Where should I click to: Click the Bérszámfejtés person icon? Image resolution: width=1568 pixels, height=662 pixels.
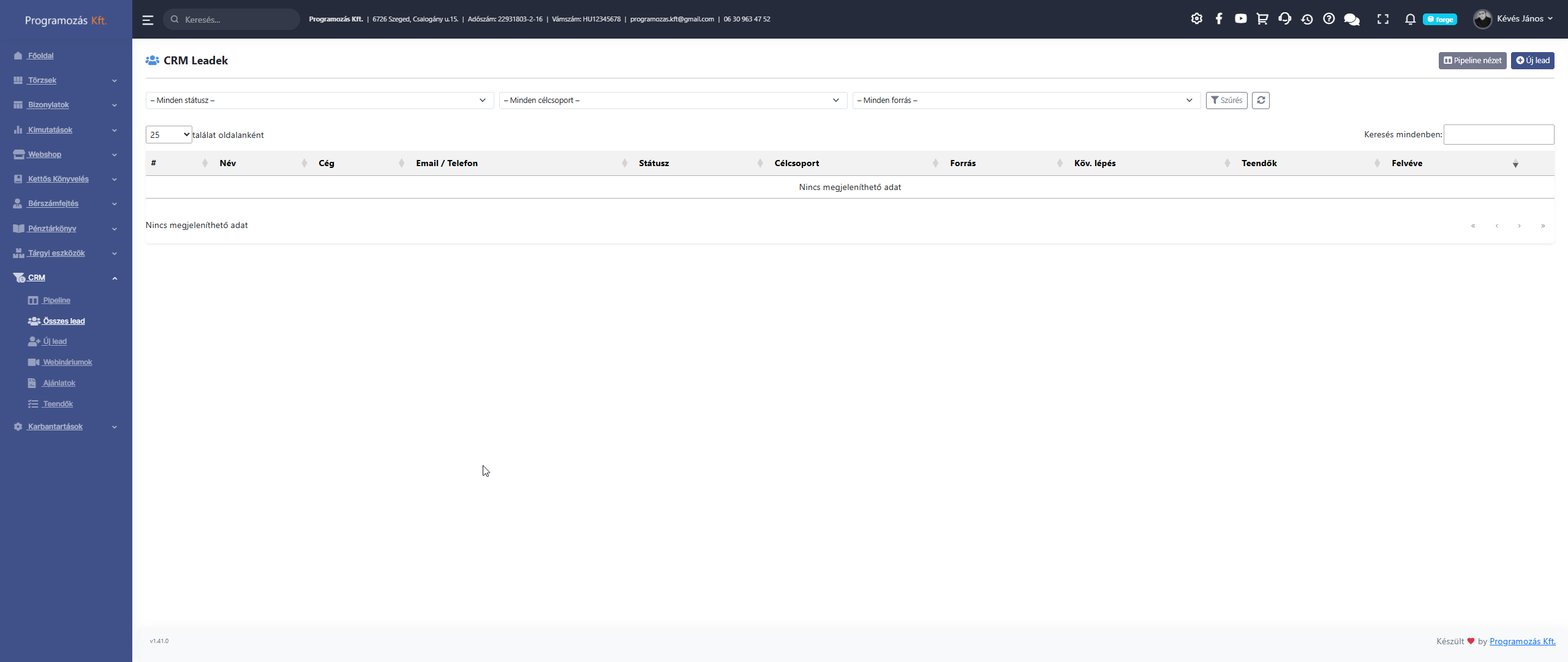(18, 204)
